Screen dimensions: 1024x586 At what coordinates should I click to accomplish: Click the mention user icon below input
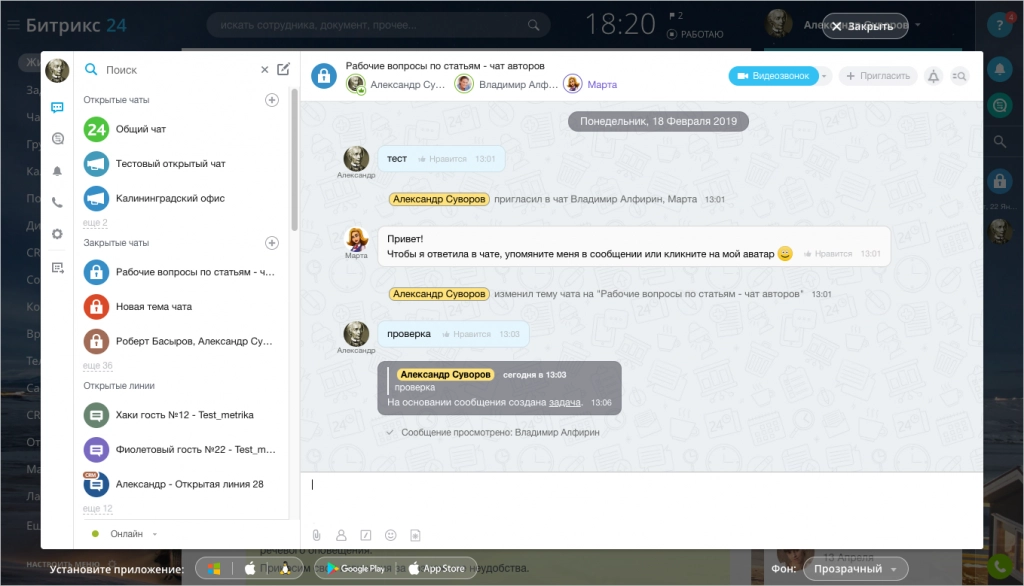[x=341, y=535]
